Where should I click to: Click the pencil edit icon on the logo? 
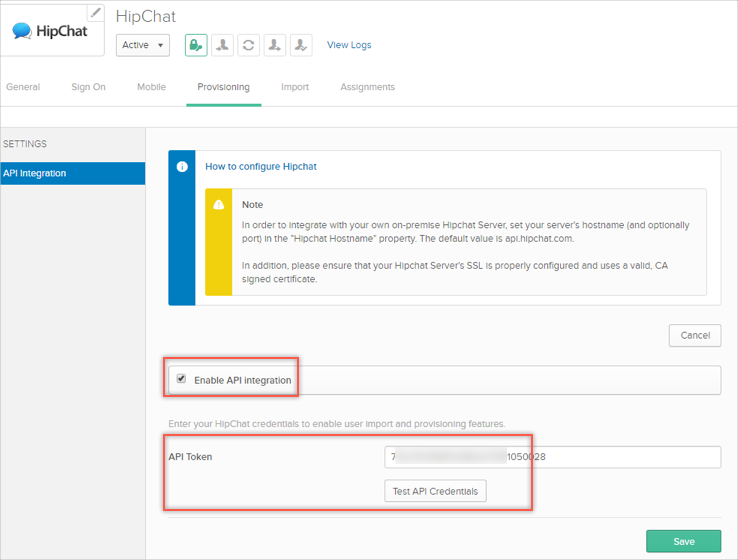[95, 13]
